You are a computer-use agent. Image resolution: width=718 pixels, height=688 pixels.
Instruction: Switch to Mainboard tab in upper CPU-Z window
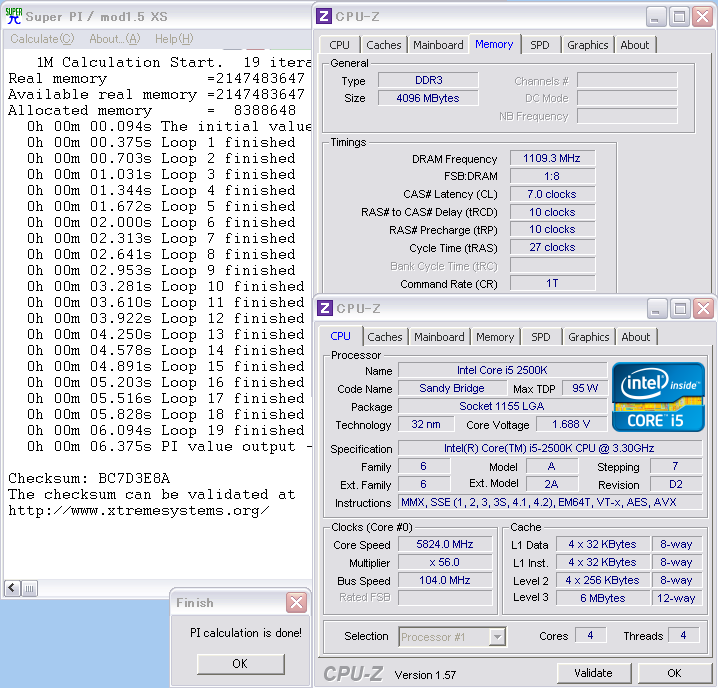(x=438, y=45)
